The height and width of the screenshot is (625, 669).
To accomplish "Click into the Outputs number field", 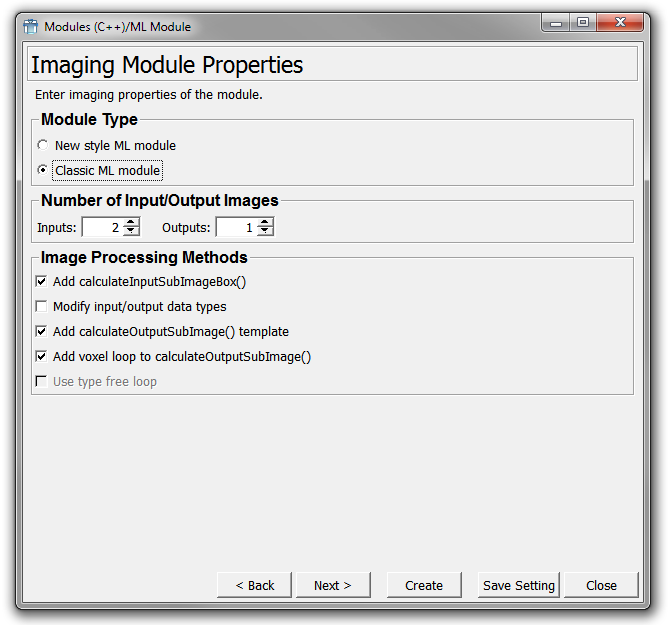I will [x=236, y=228].
